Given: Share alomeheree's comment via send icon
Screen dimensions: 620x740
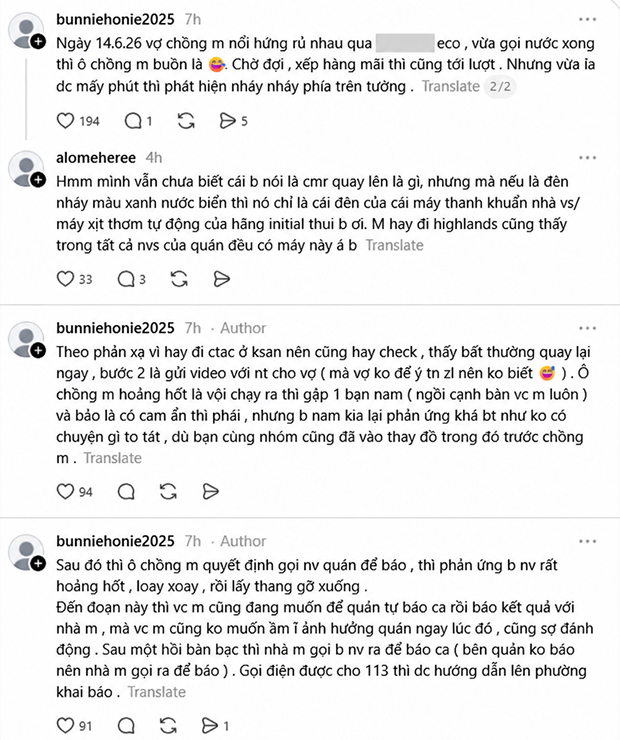Looking at the screenshot, I should (x=221, y=279).
